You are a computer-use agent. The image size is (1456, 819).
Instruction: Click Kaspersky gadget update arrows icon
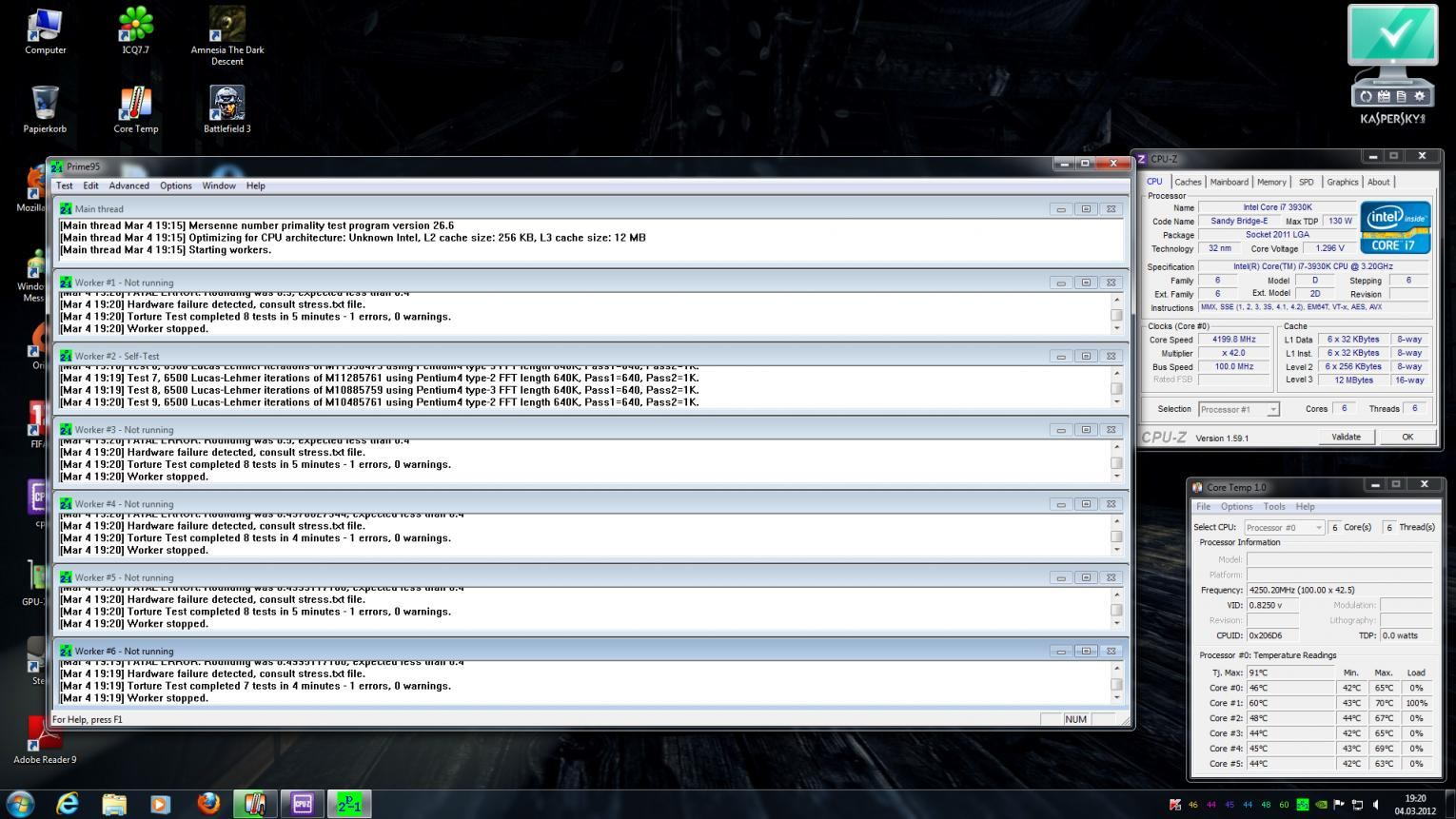point(1366,96)
